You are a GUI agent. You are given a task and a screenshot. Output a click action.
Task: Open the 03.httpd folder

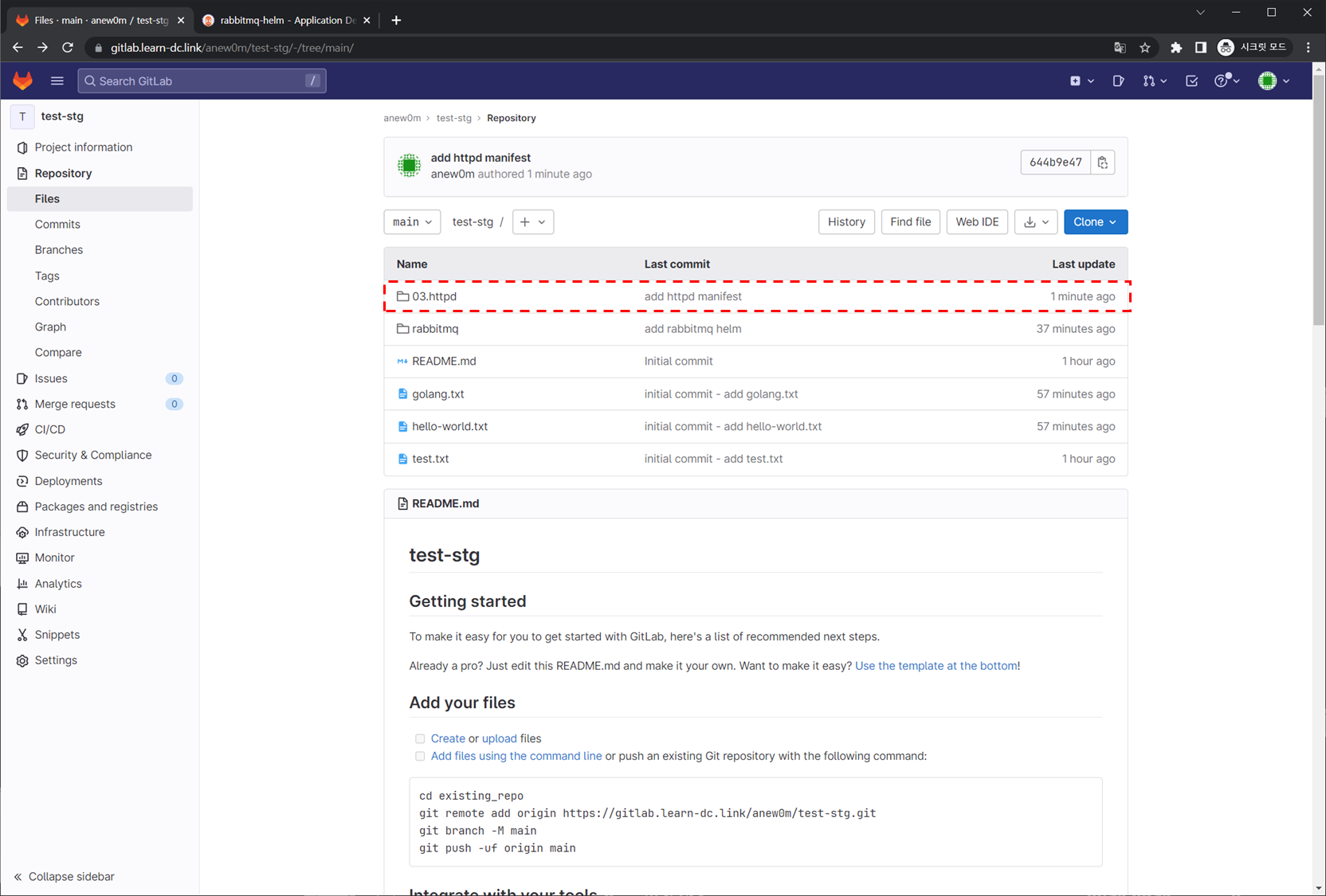(434, 296)
